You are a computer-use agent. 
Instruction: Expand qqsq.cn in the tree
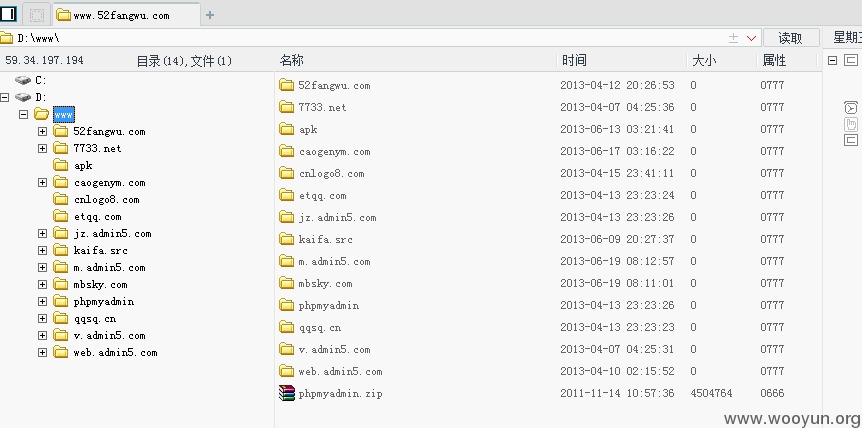click(x=42, y=319)
